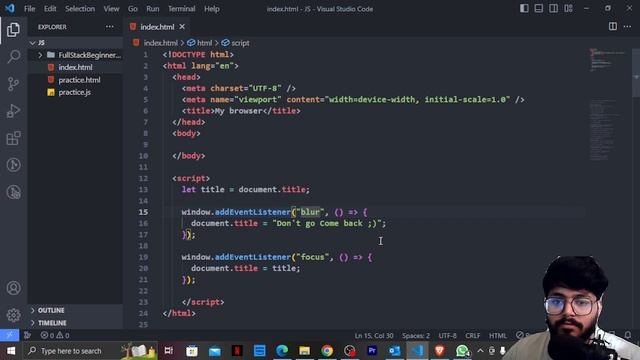The image size is (640, 360).
Task: Click UTF-8 encoding in status bar
Action: click(447, 336)
